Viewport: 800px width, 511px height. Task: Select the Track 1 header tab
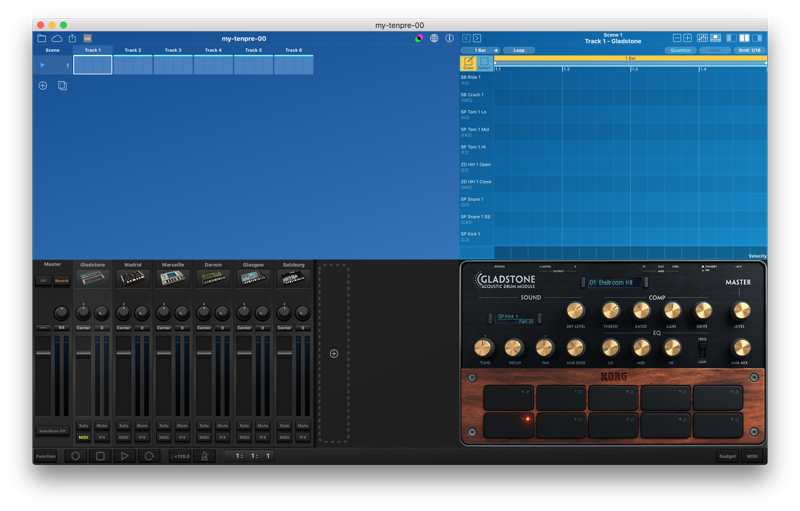point(92,50)
